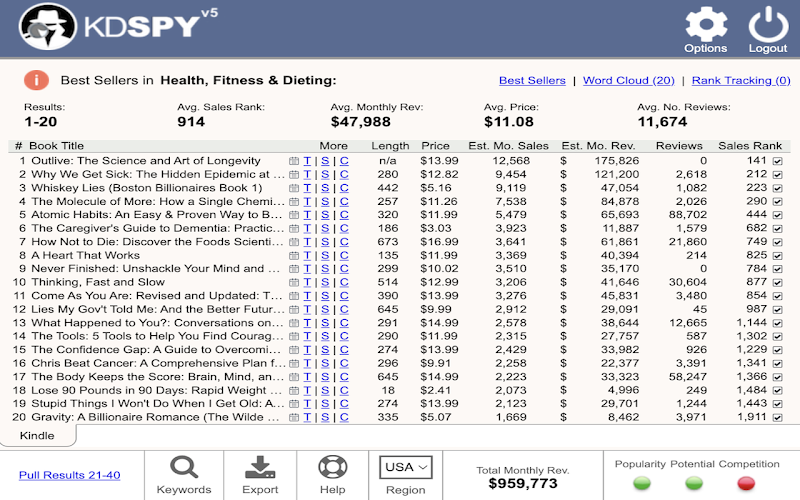Click the S link for Atomic Habits row

(x=325, y=215)
